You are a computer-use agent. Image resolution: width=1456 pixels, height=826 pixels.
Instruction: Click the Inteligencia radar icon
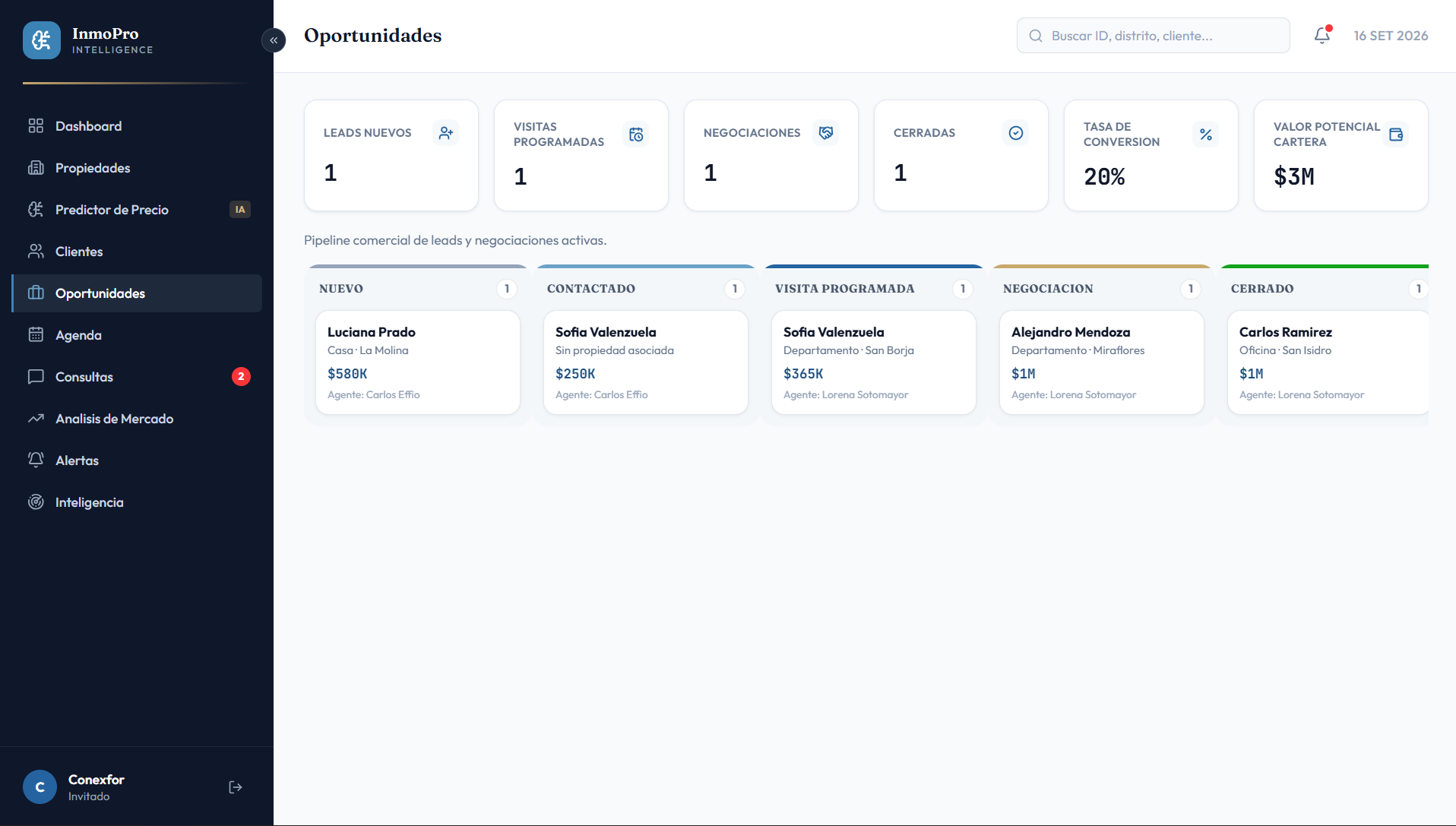click(36, 502)
